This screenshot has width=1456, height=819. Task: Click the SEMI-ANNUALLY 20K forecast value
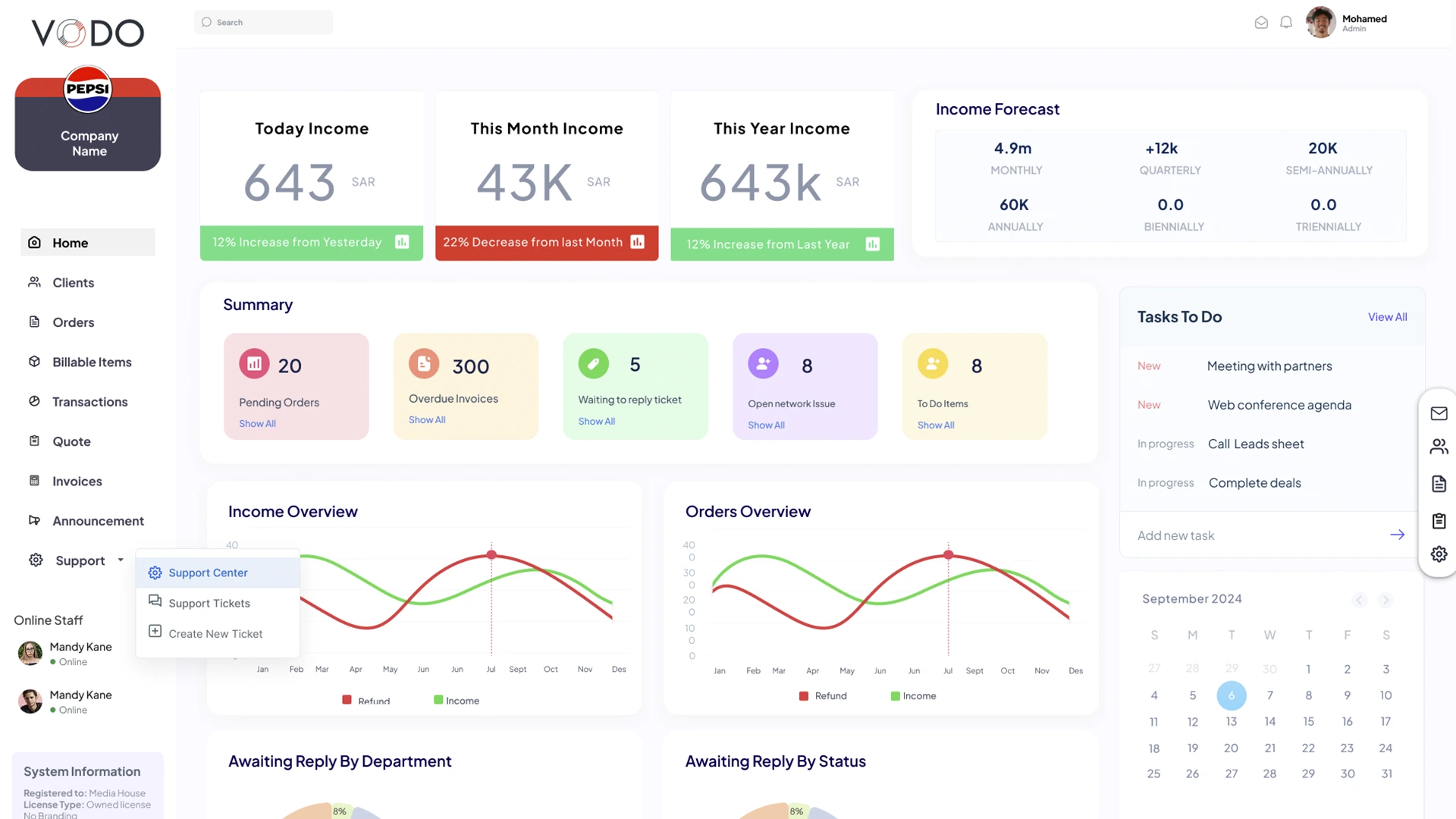pos(1323,149)
